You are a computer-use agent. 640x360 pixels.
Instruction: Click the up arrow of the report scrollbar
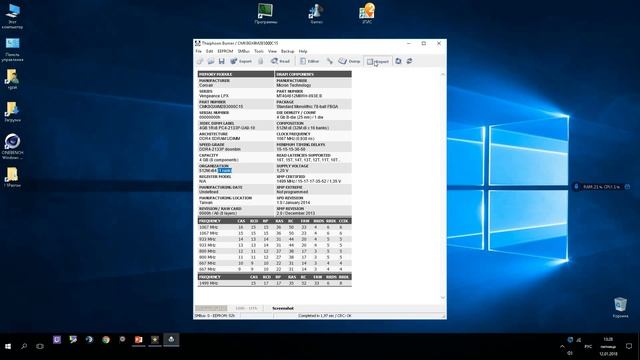tap(443, 74)
